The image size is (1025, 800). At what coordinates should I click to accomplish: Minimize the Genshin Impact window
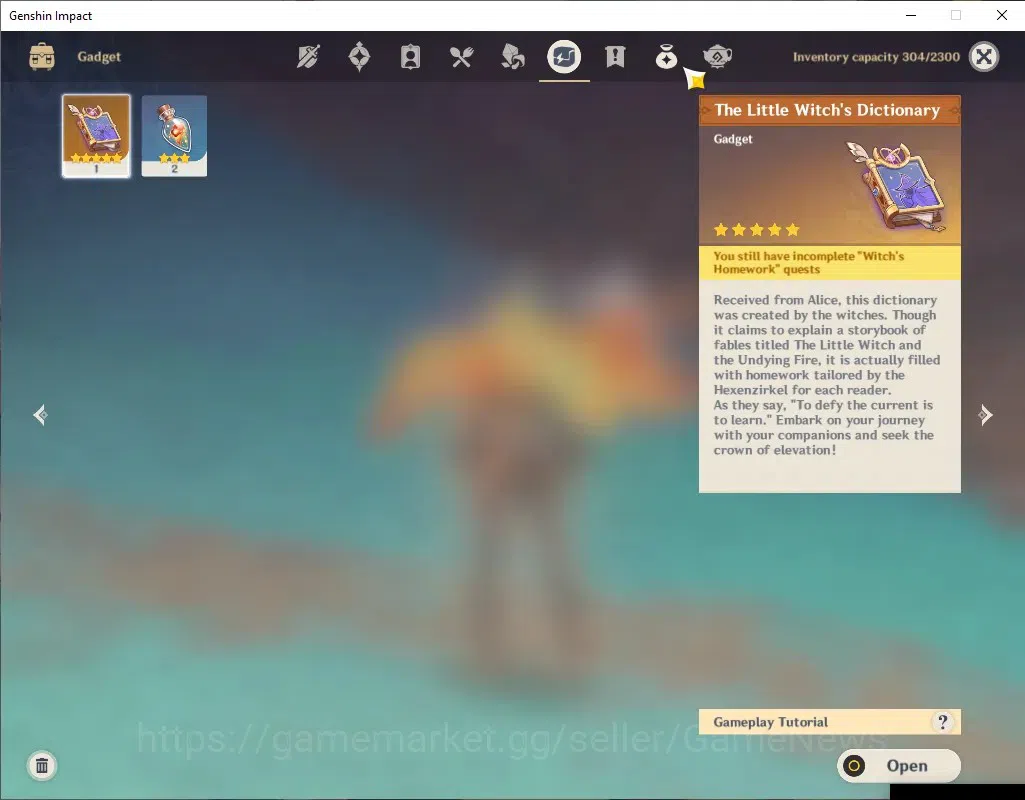tap(911, 15)
